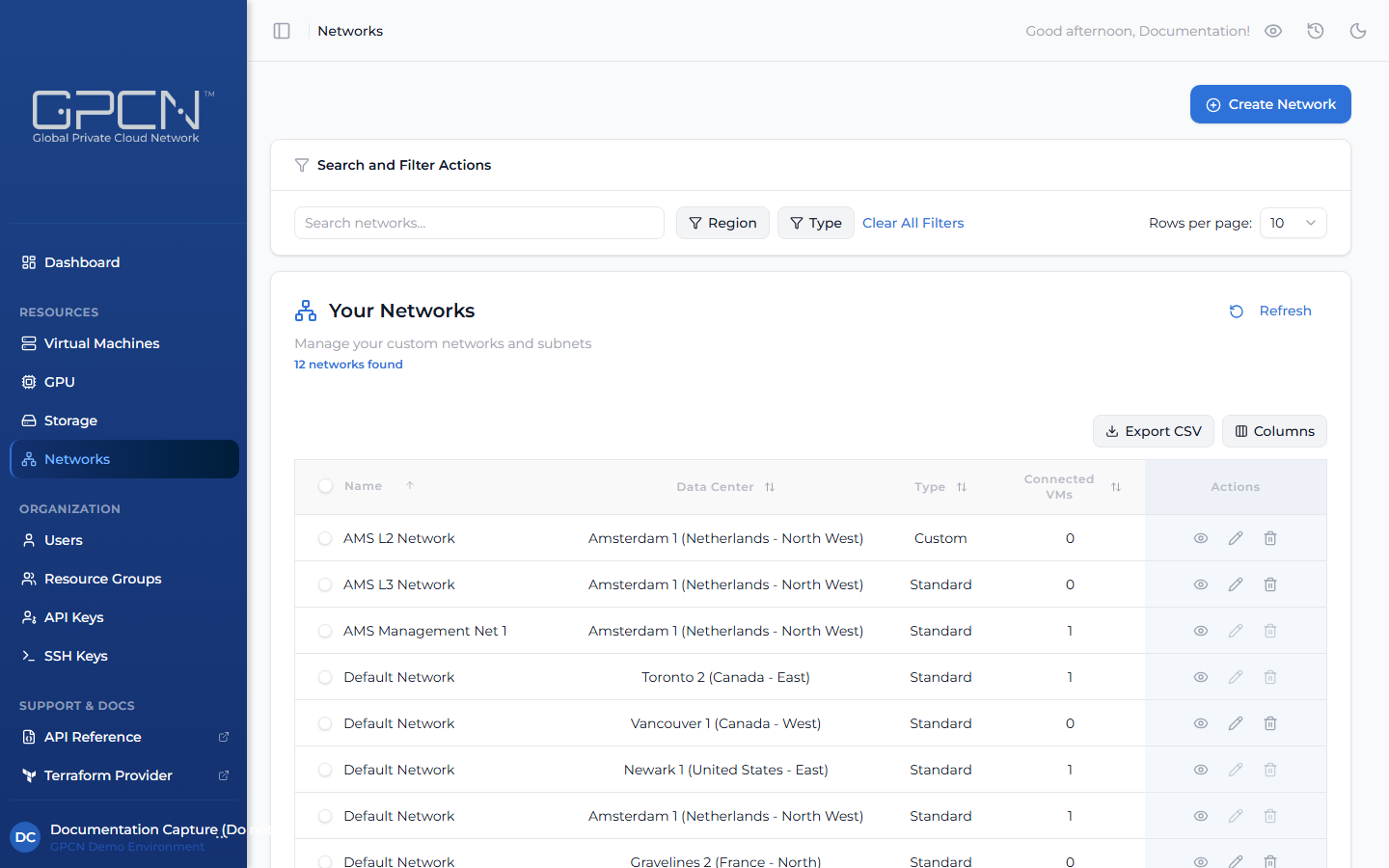
Task: Delete AMS L3 Network trash icon
Action: [x=1270, y=584]
